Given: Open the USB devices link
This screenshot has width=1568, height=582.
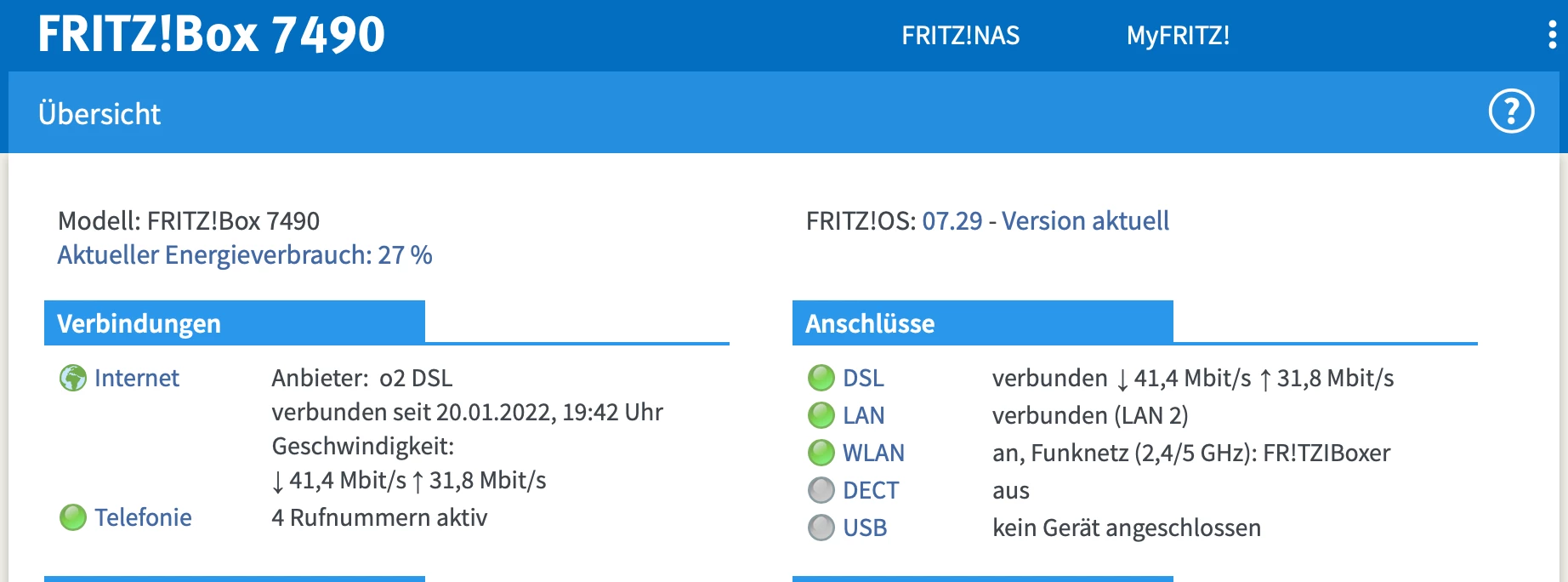Looking at the screenshot, I should pyautogui.click(x=865, y=528).
